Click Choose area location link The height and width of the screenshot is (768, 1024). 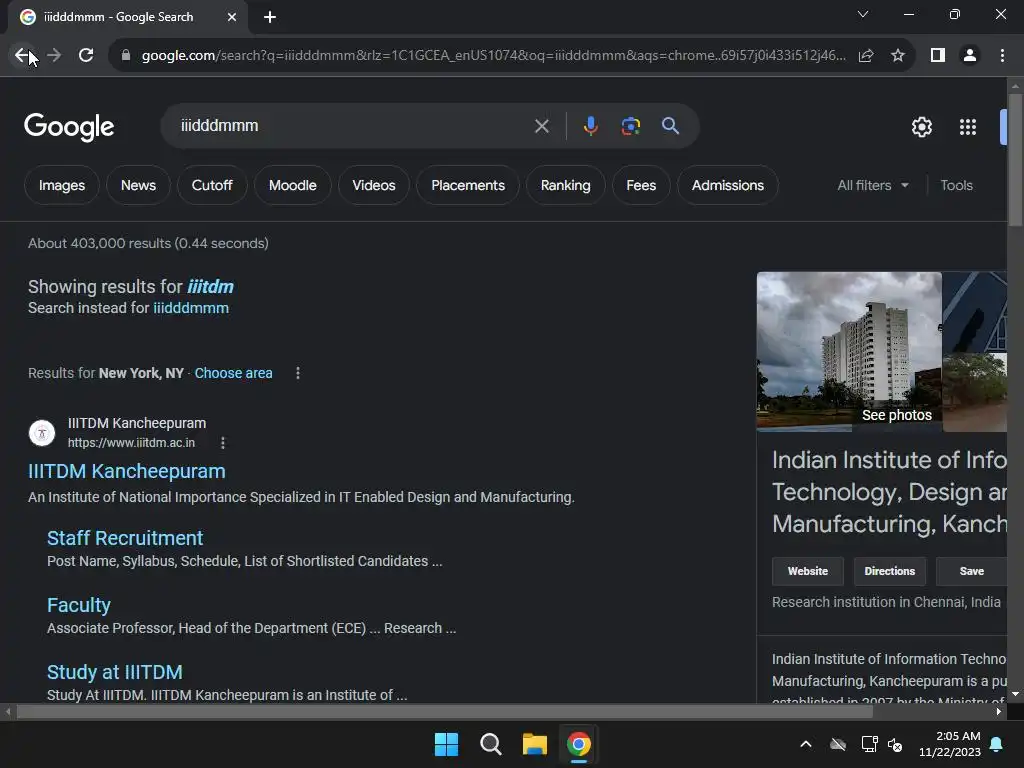pyautogui.click(x=233, y=373)
